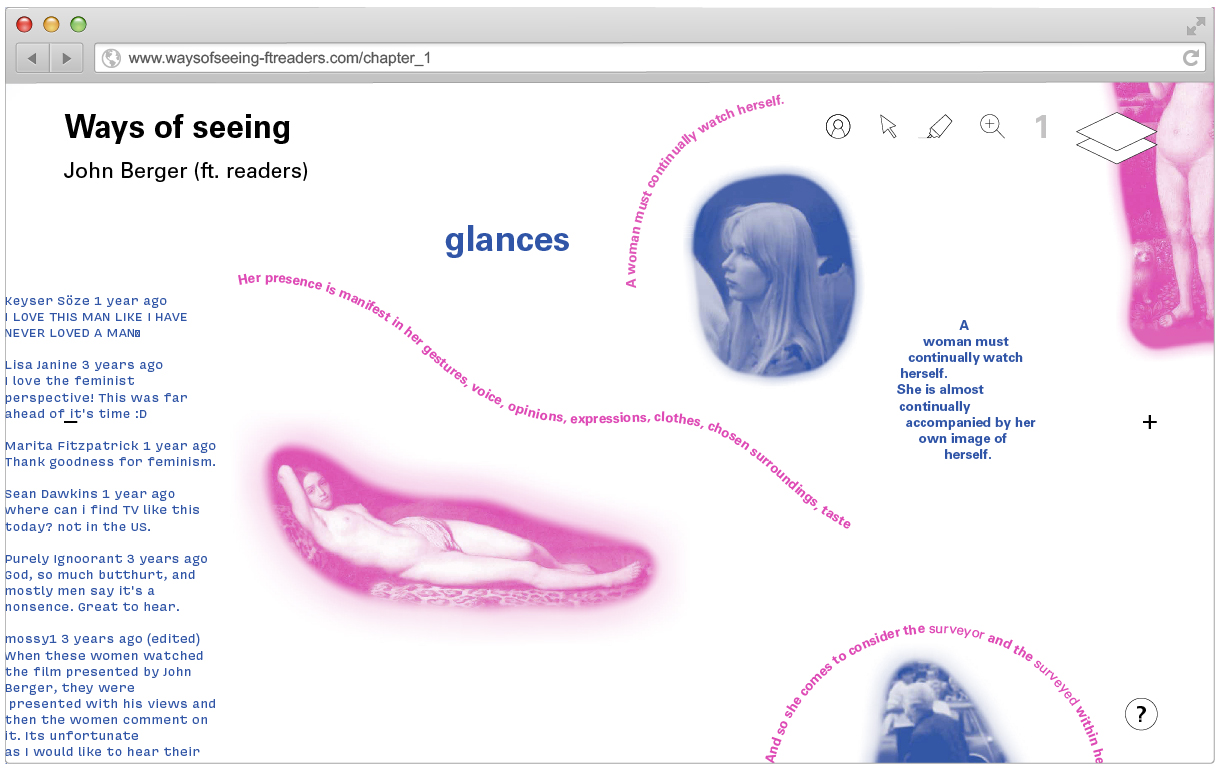Click Marita Fitzpatrick's 'Thank goodness for feminism' comment
The height and width of the screenshot is (772, 1222).
tap(110, 454)
